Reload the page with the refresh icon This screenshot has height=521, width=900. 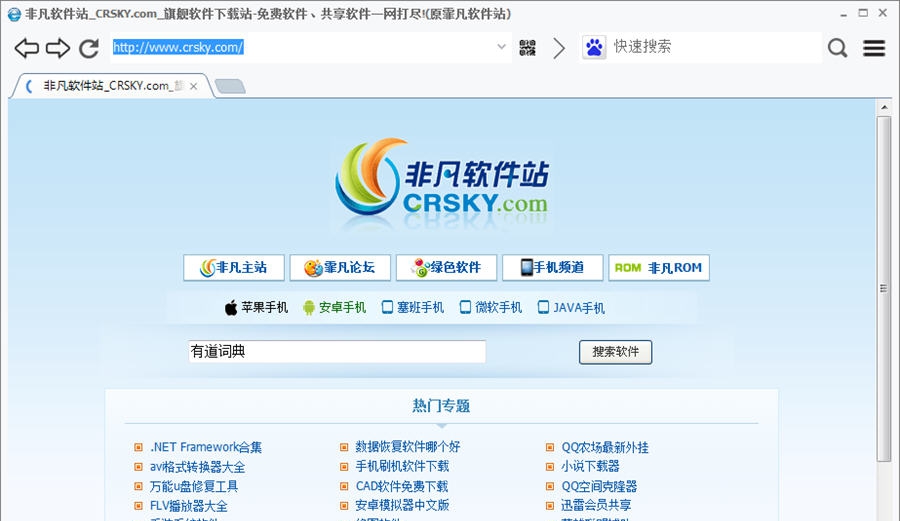pyautogui.click(x=89, y=48)
